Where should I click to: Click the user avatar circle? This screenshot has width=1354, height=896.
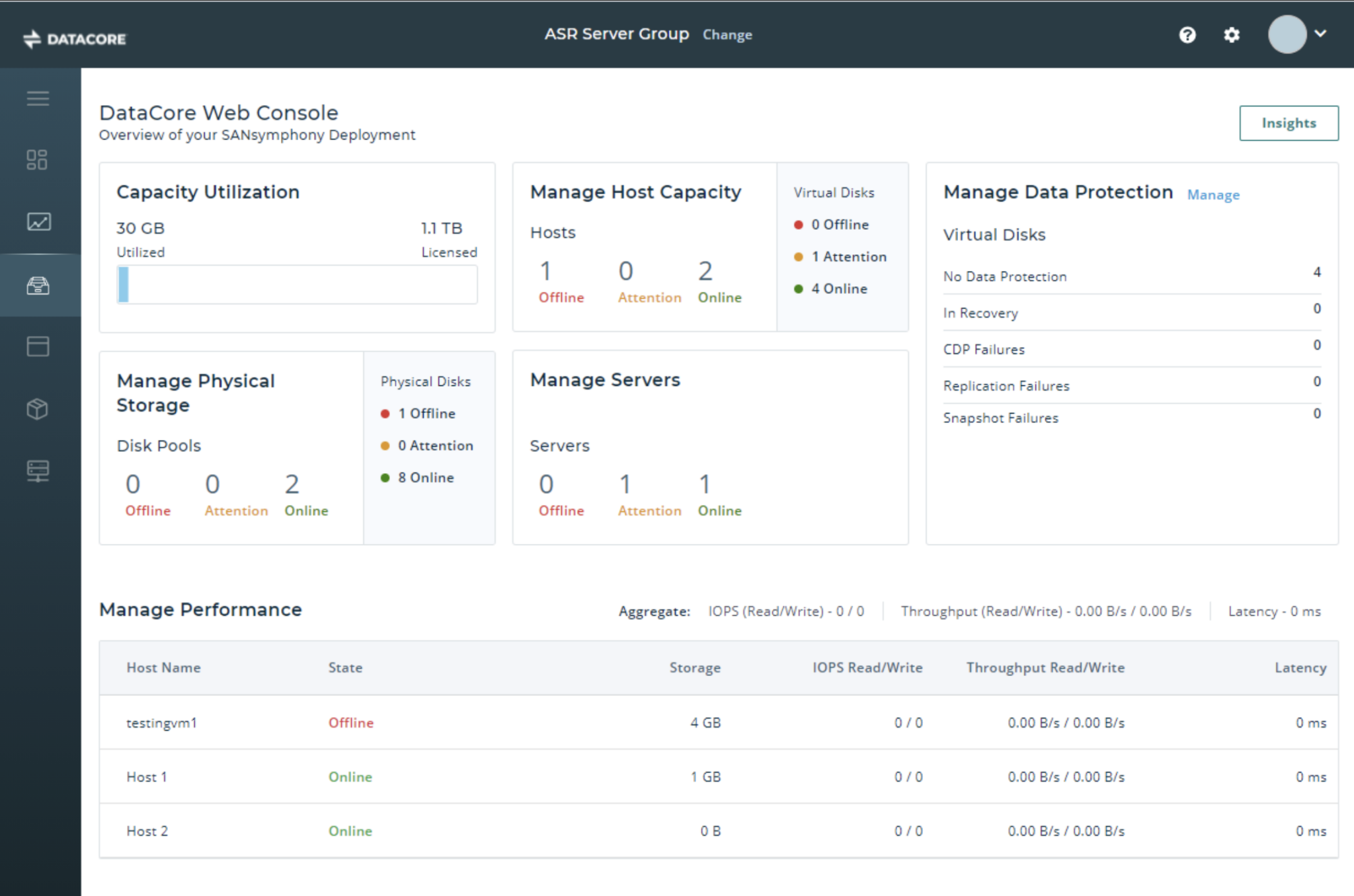1287,34
